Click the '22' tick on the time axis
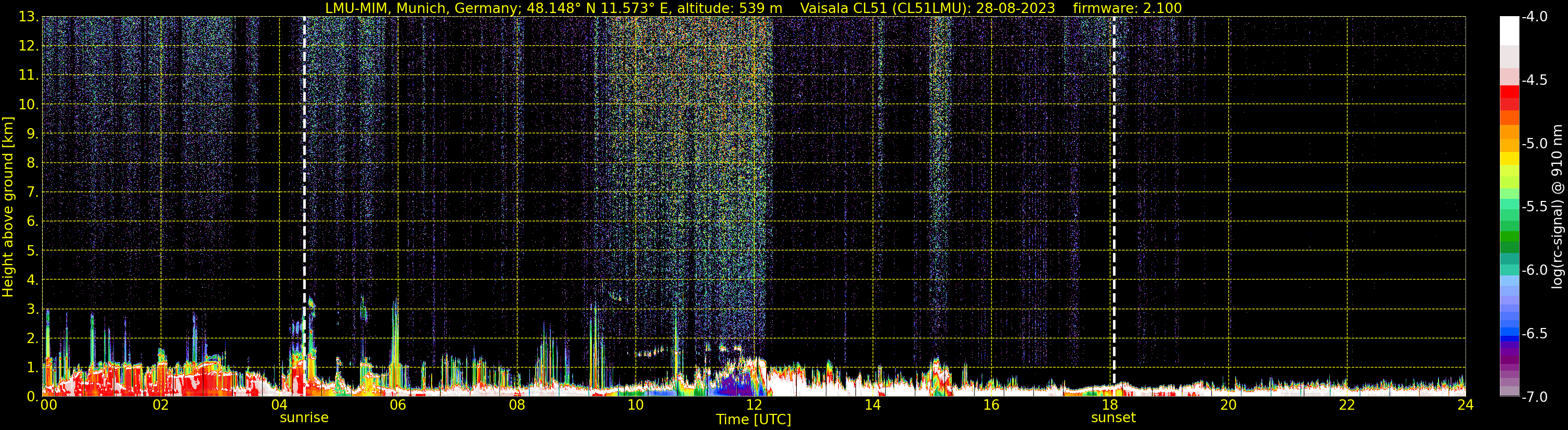Screen dimensions: 1568x430 pyautogui.click(x=1347, y=405)
